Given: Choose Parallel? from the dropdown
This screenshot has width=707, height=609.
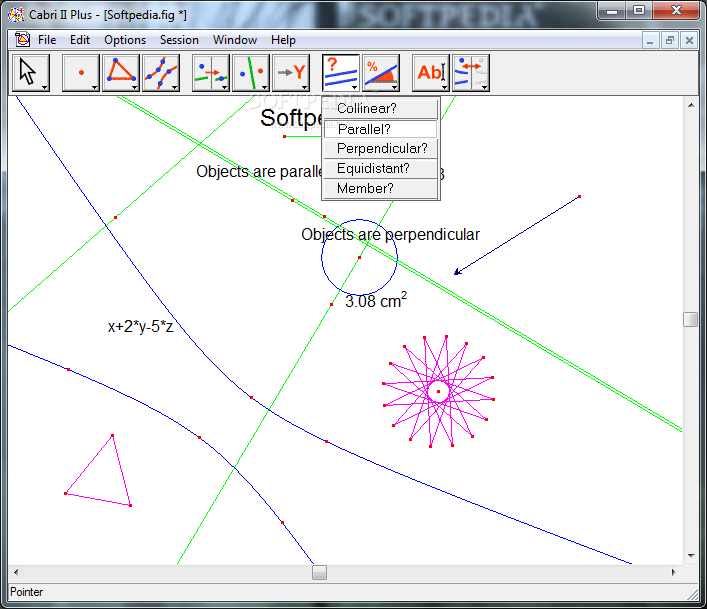Looking at the screenshot, I should (381, 129).
